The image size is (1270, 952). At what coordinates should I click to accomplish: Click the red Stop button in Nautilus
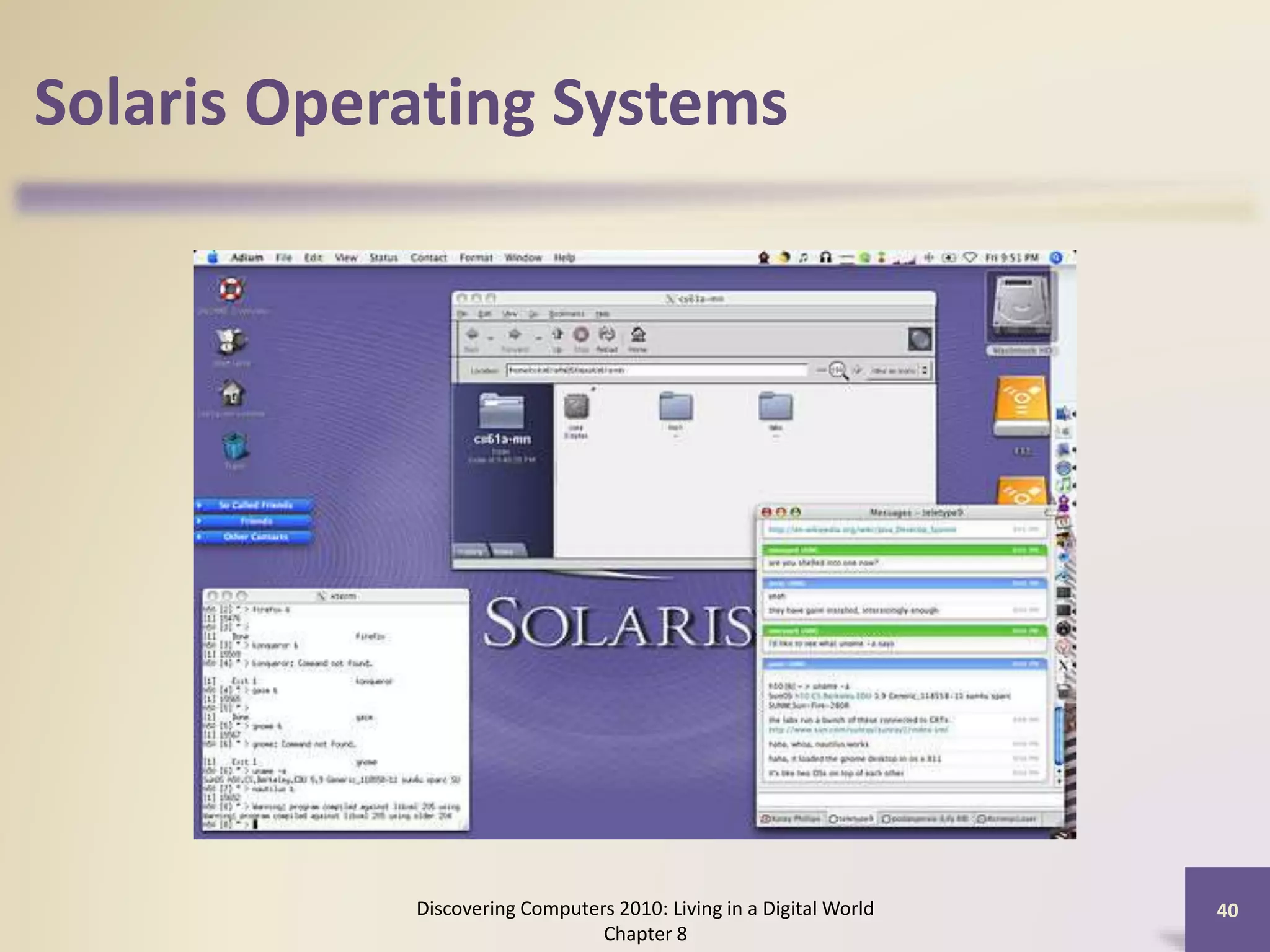coord(581,335)
